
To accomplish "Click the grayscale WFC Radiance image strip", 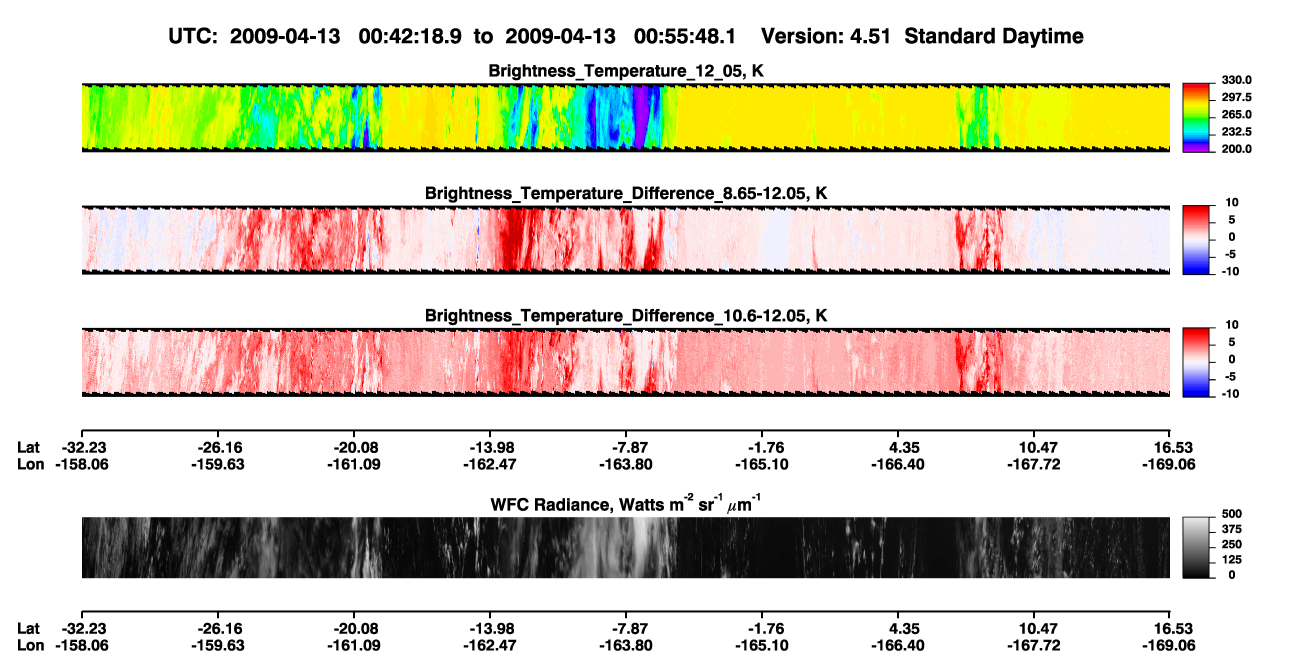I will pos(626,547).
